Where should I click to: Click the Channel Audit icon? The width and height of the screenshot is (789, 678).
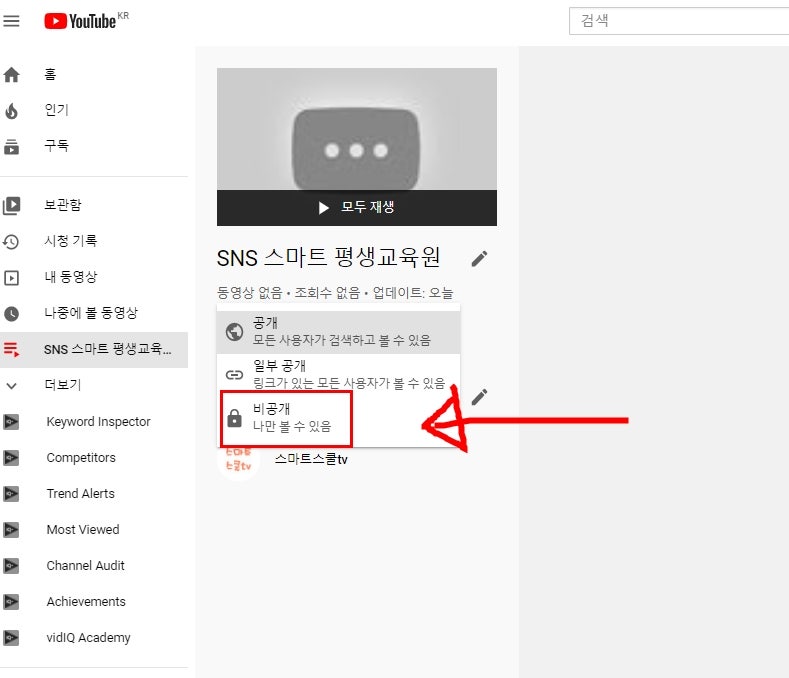11,566
